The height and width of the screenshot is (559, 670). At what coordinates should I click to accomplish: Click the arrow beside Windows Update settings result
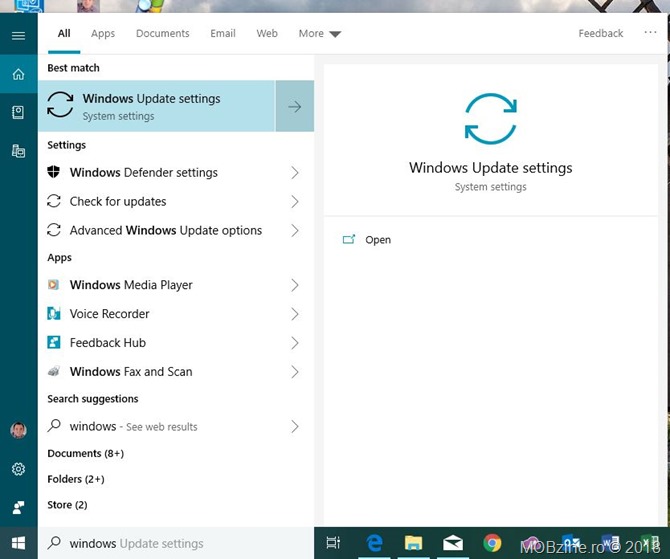294,106
